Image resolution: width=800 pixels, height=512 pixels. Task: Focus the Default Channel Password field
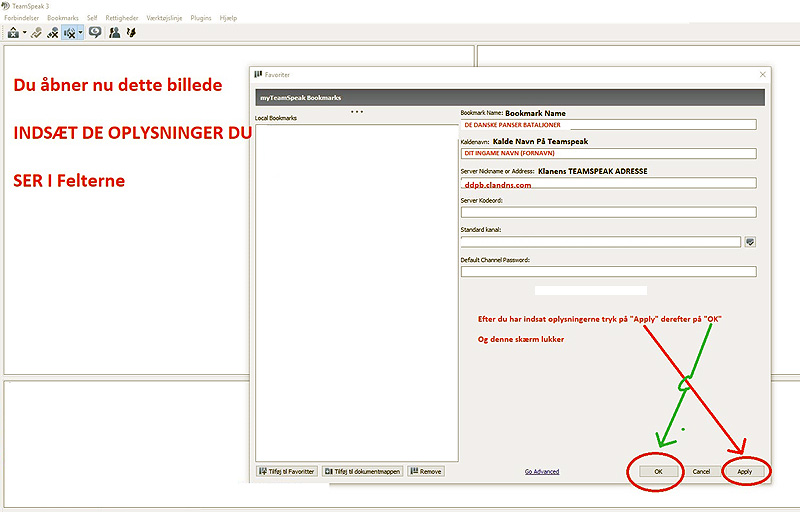point(608,271)
